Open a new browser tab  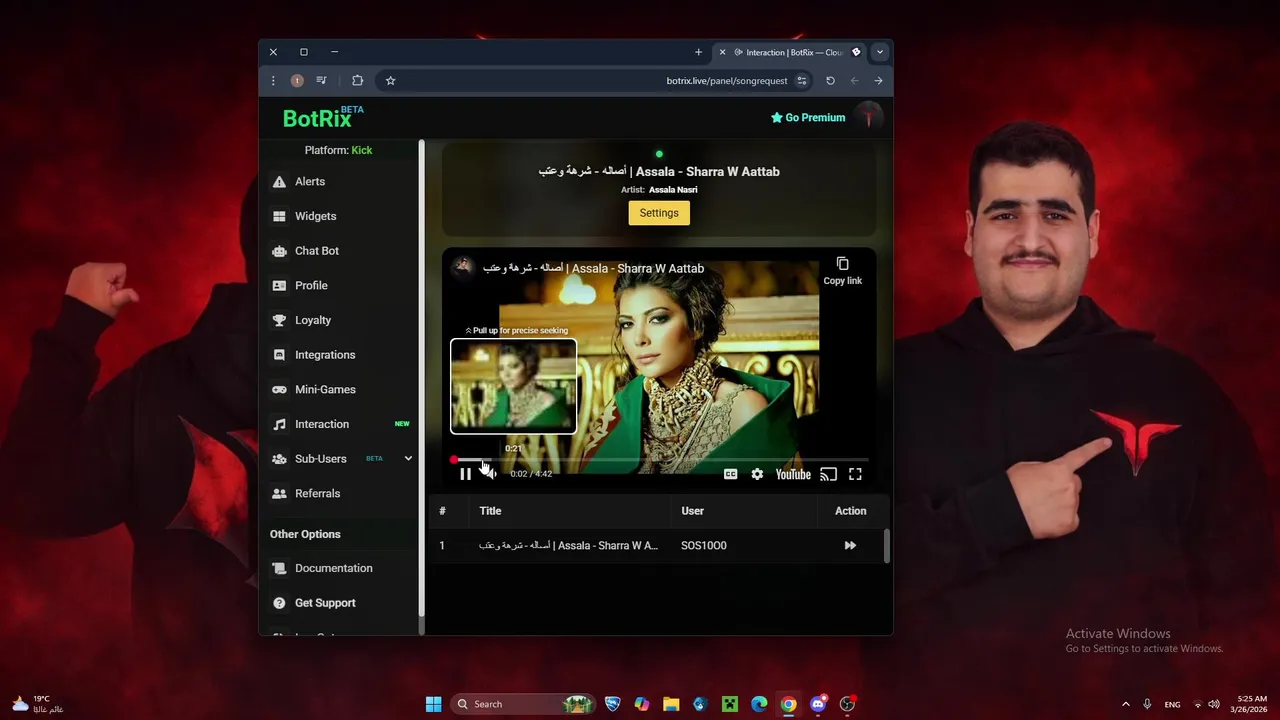tap(698, 52)
